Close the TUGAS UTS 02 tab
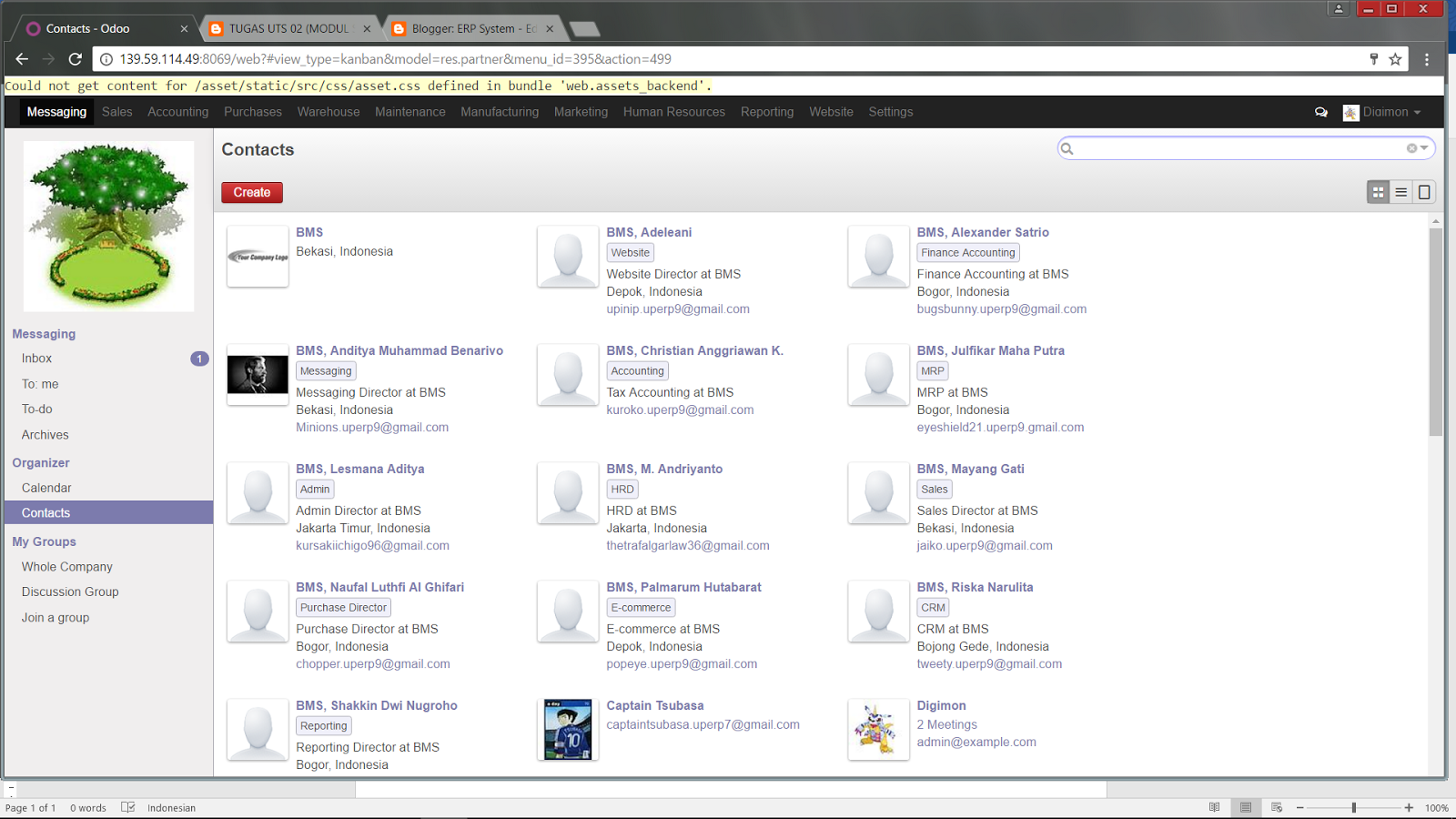1456x819 pixels. (x=367, y=29)
